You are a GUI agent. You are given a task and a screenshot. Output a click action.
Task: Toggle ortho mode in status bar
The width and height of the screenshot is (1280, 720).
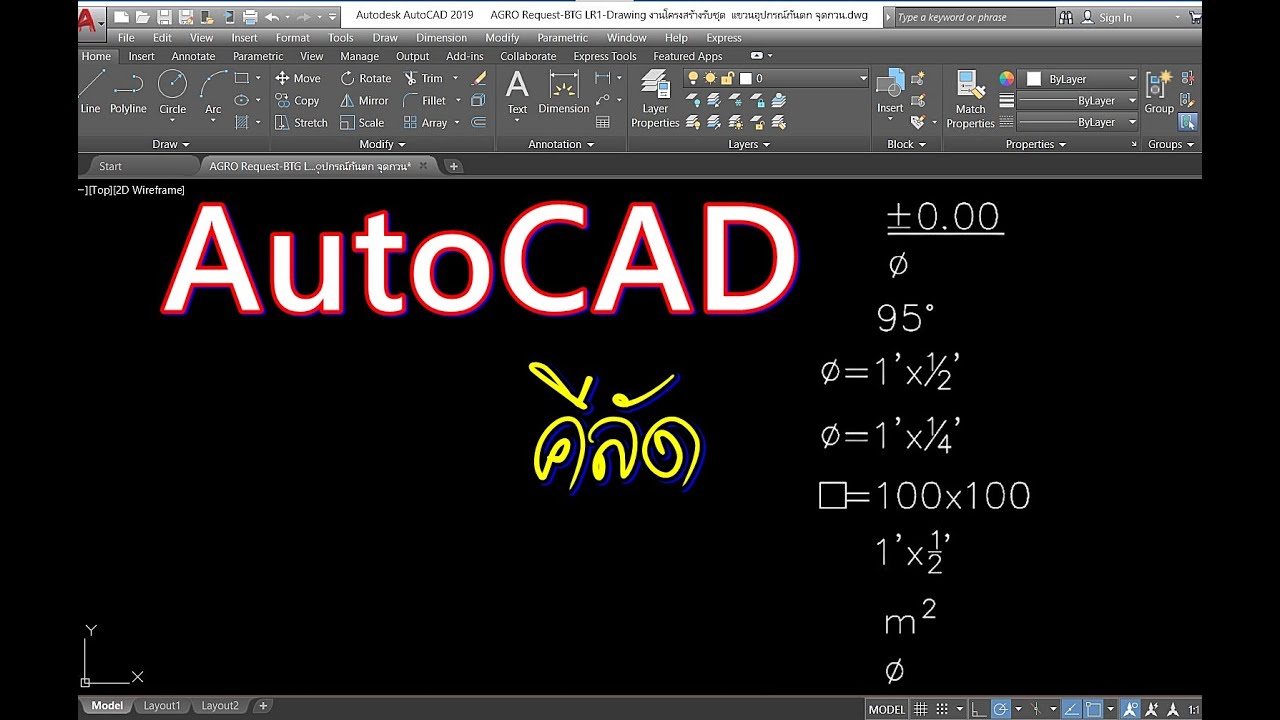click(980, 709)
